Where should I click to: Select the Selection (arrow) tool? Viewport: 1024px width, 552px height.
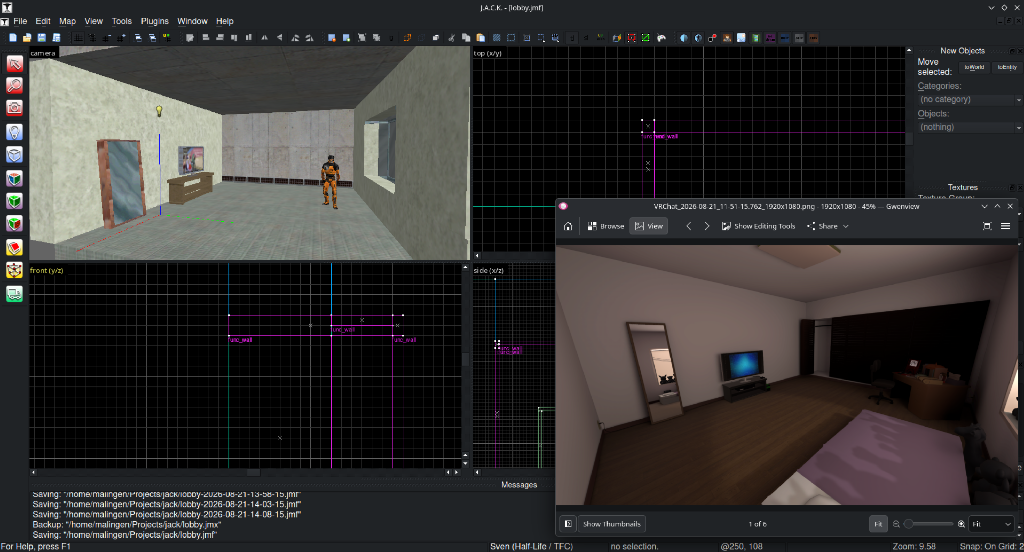point(14,63)
